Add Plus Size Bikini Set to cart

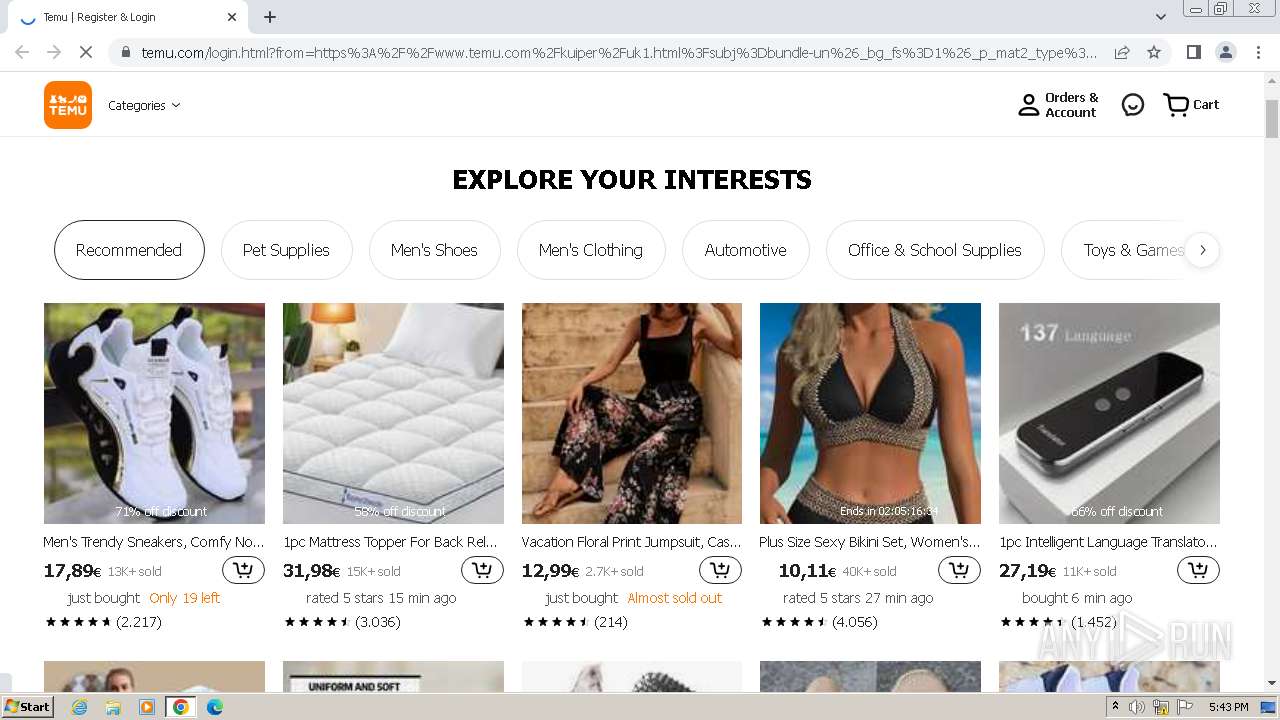[x=959, y=570]
